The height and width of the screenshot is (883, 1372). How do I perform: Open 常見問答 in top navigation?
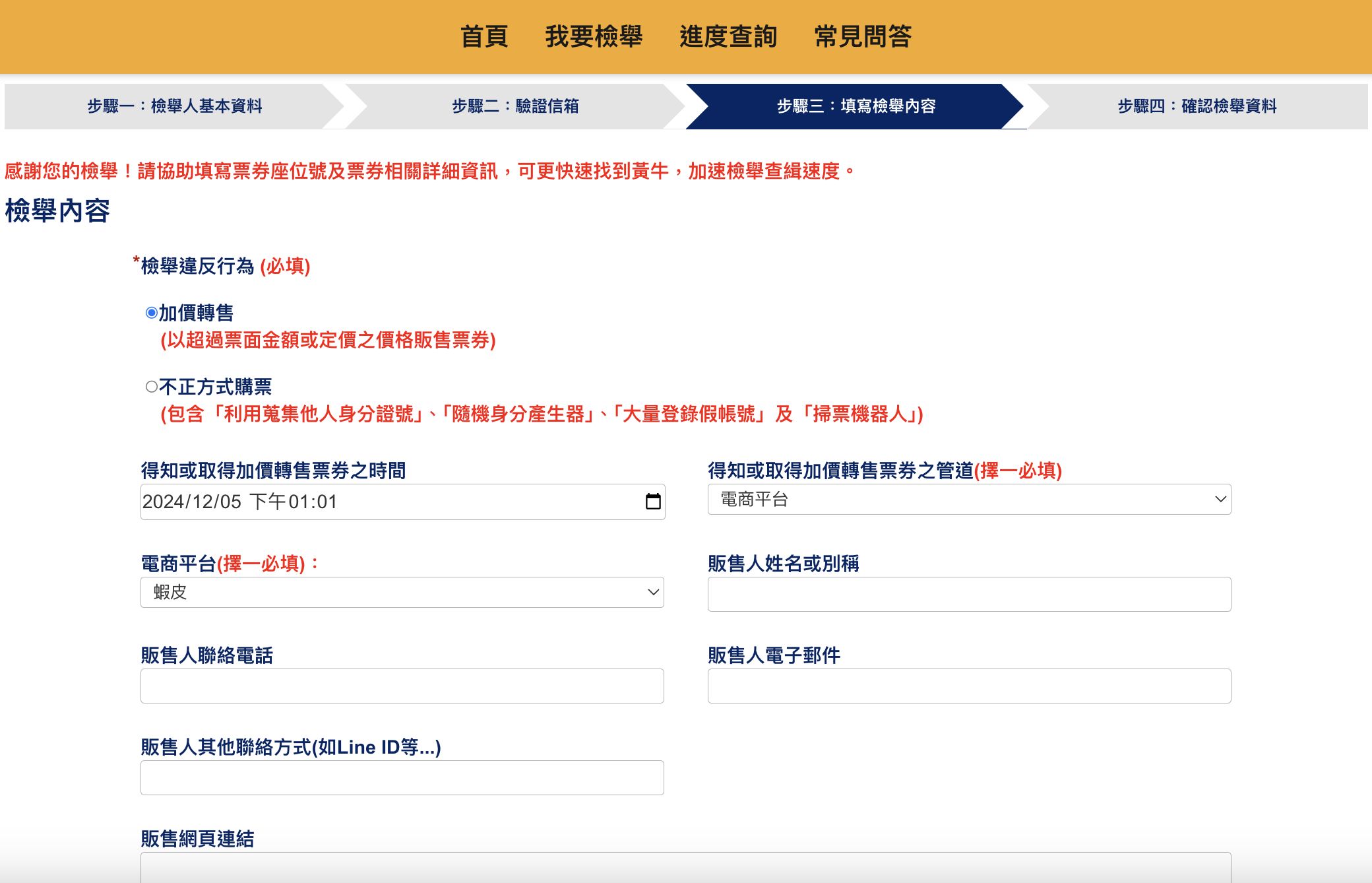[x=863, y=36]
